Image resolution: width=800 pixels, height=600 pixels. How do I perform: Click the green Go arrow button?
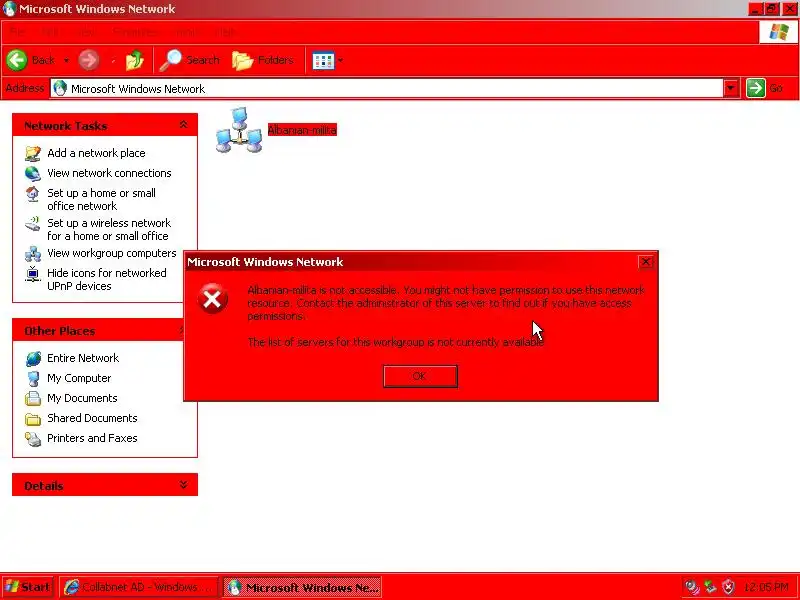(755, 88)
